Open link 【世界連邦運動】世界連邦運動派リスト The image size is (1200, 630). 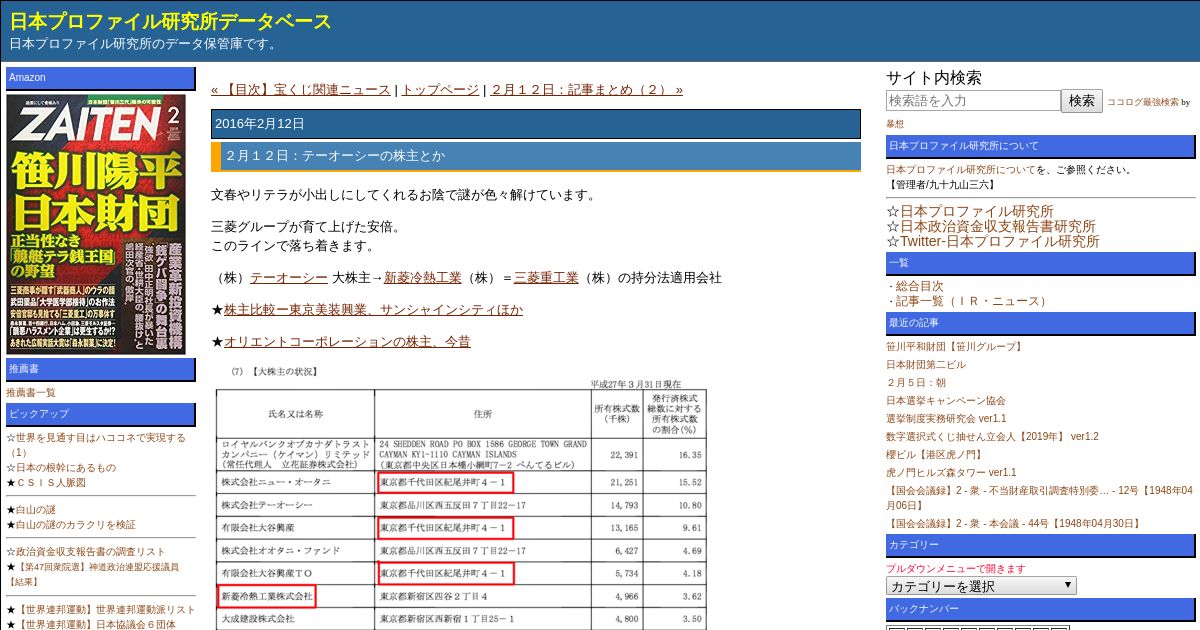(x=105, y=609)
